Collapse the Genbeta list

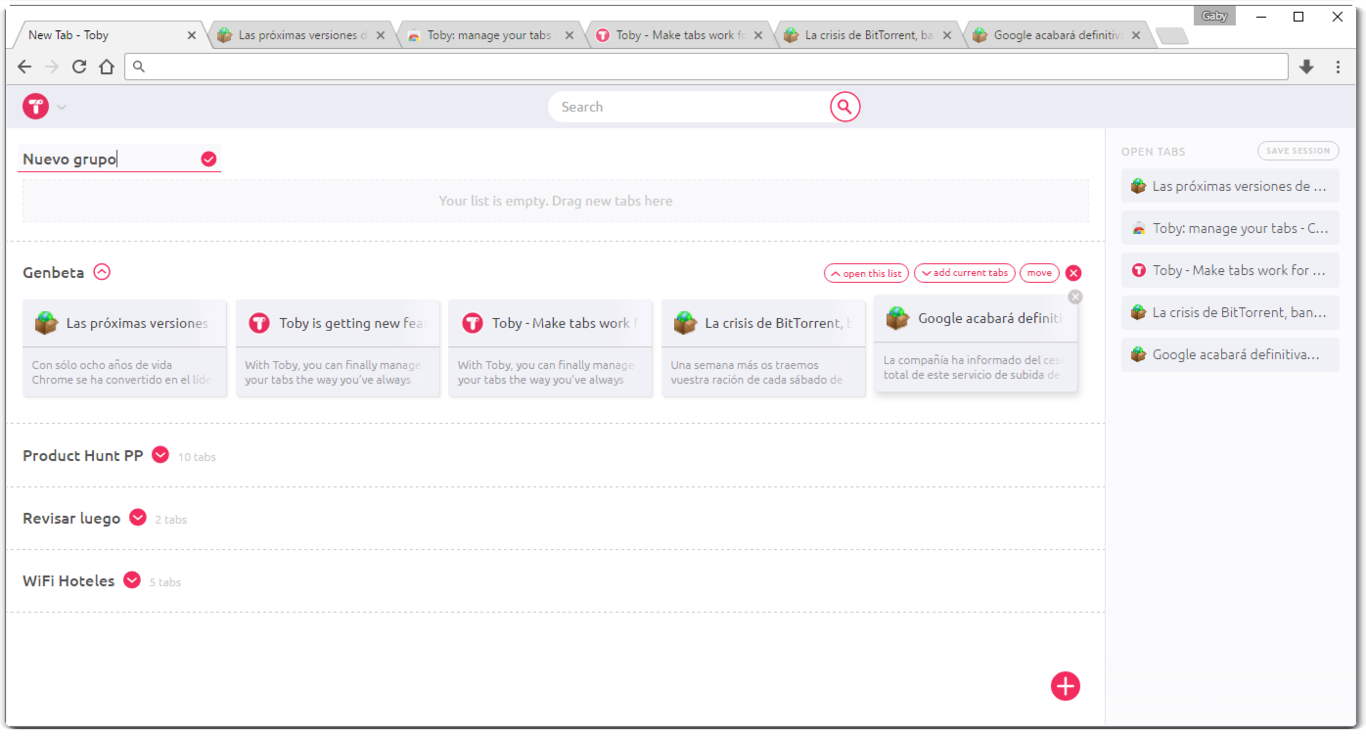102,272
